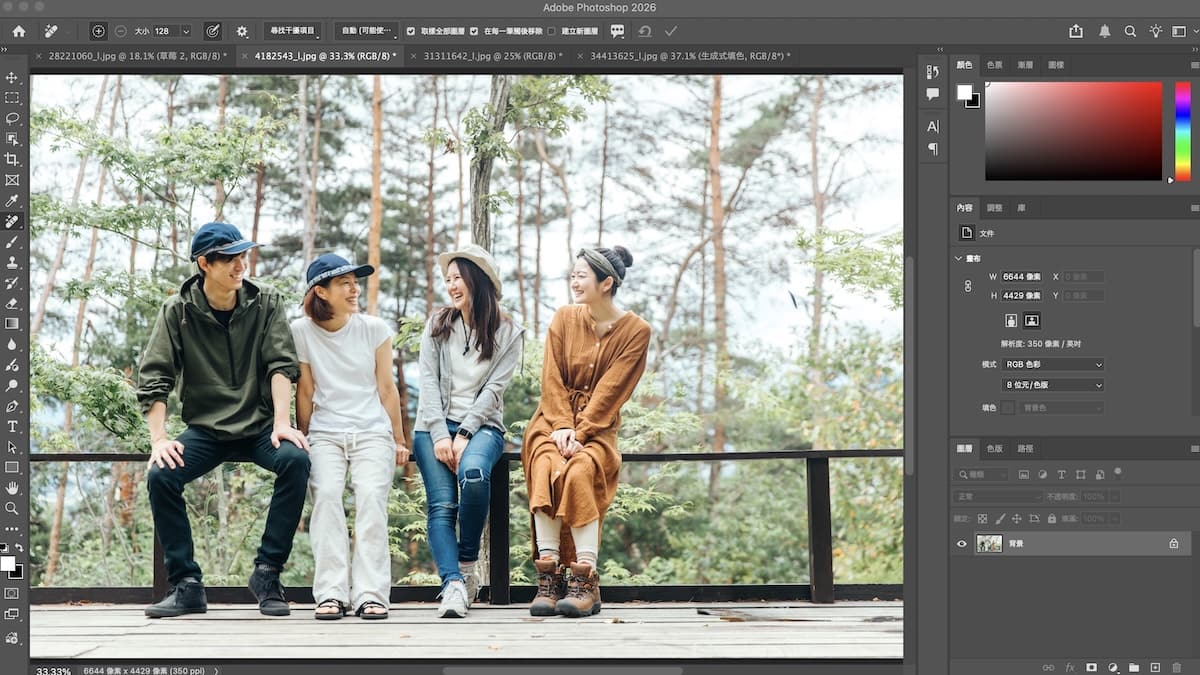
Task: Delete layer using trash icon
Action: pos(1177,667)
